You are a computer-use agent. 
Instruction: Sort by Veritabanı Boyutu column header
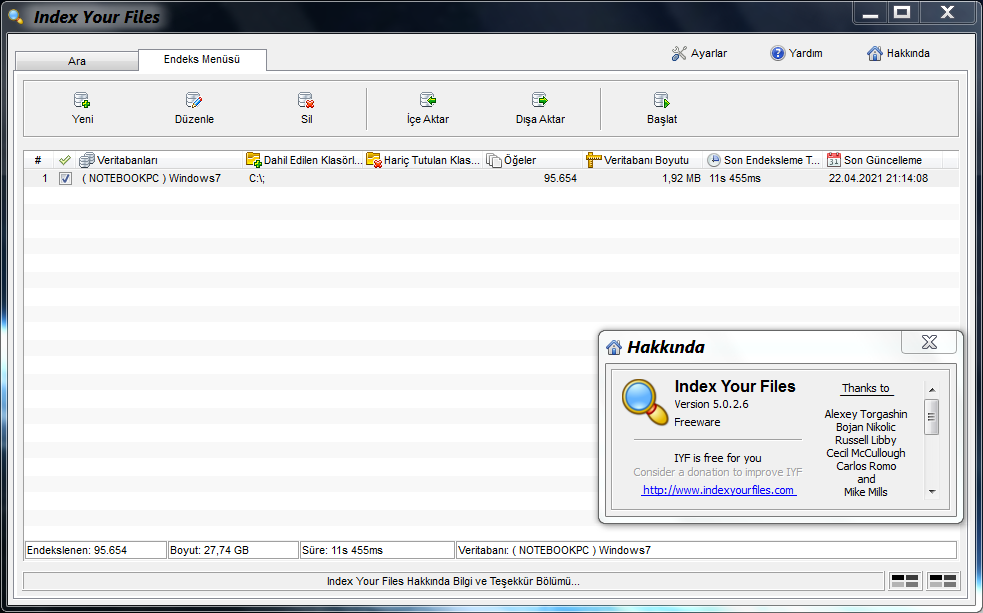(x=643, y=160)
